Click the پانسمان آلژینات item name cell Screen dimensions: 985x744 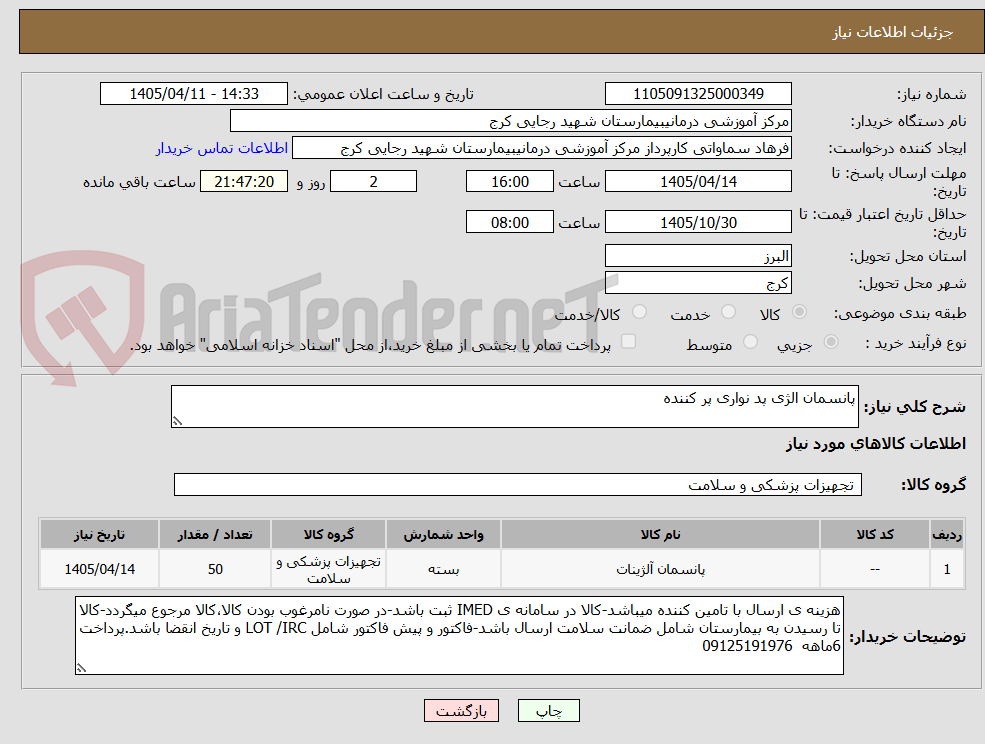(x=660, y=569)
